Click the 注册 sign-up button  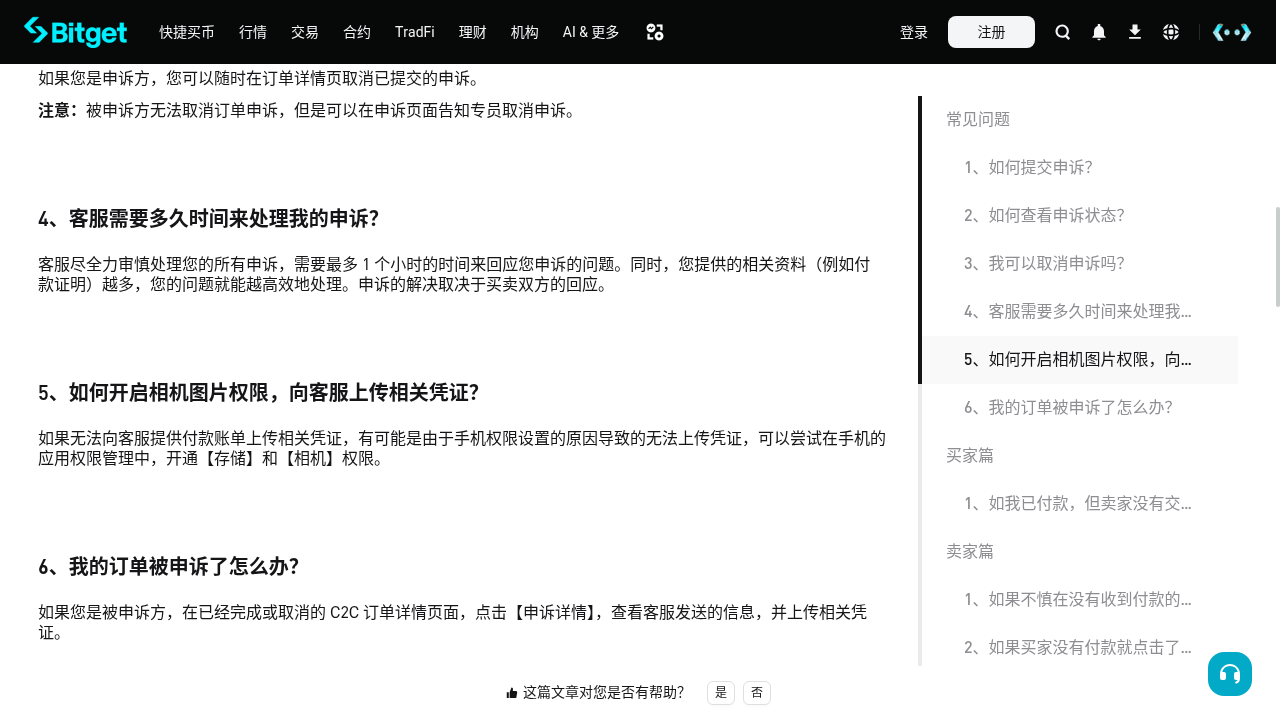point(991,32)
